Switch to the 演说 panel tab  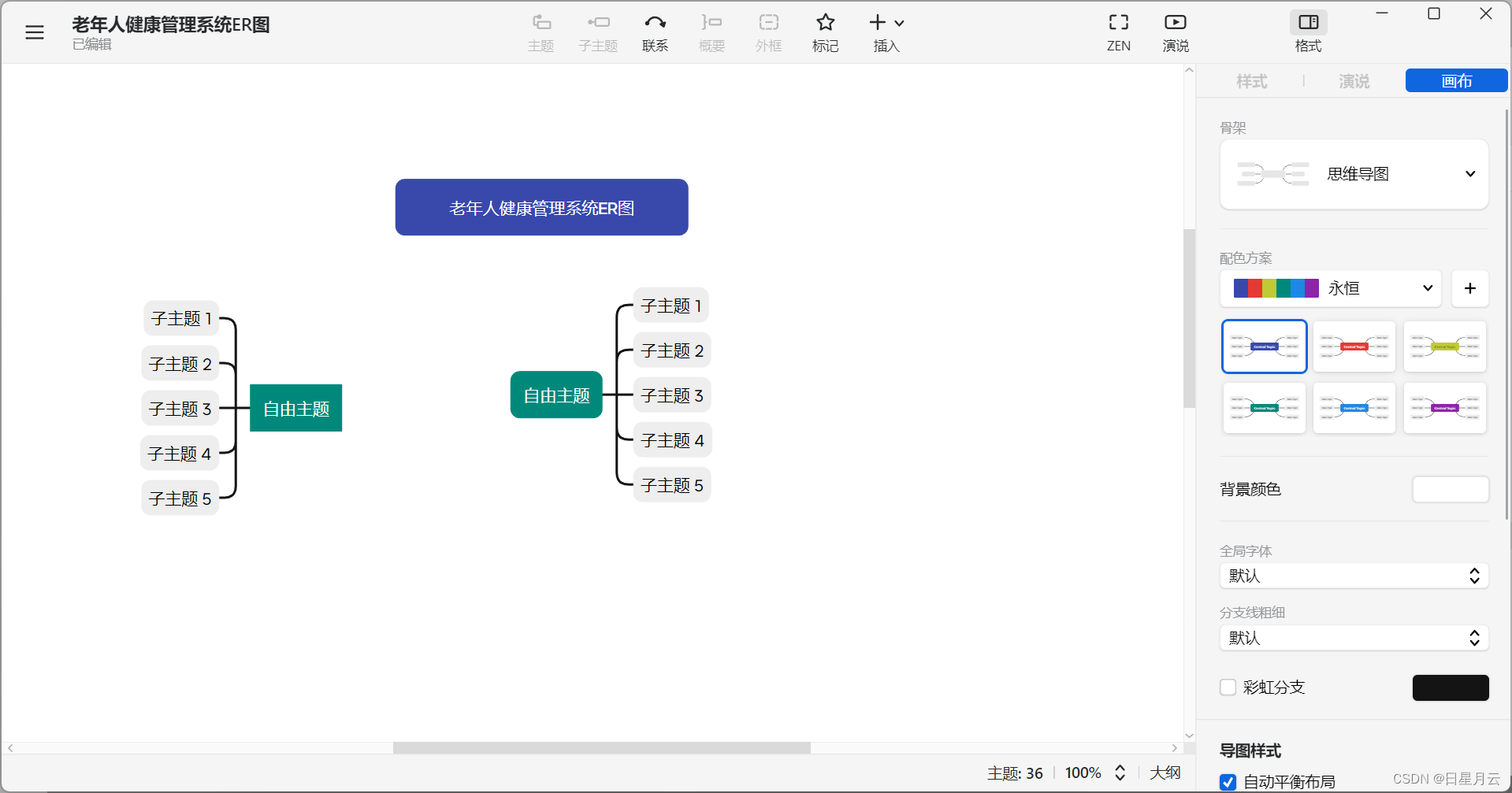point(1354,81)
